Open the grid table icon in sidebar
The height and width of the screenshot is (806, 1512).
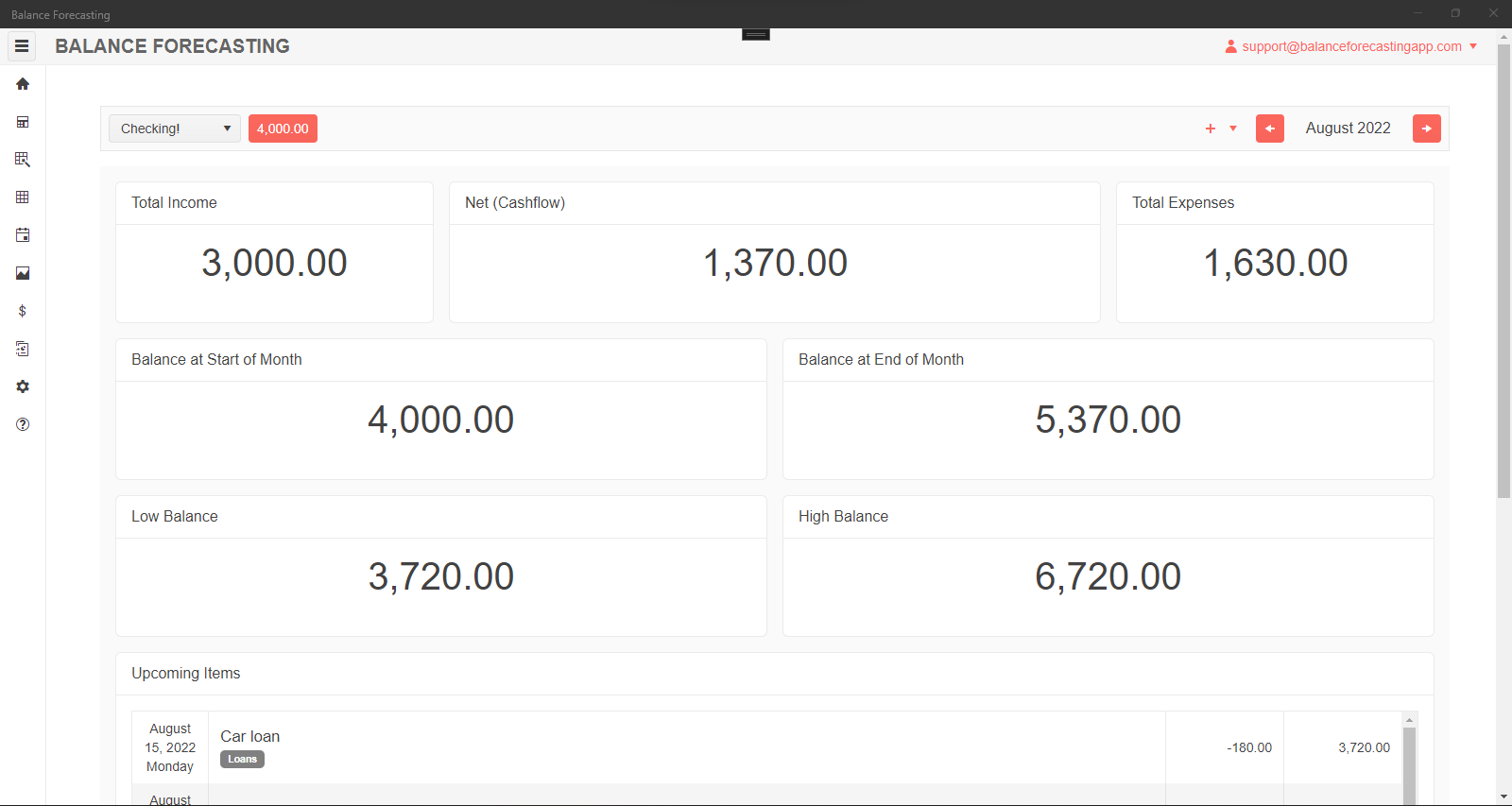(23, 197)
